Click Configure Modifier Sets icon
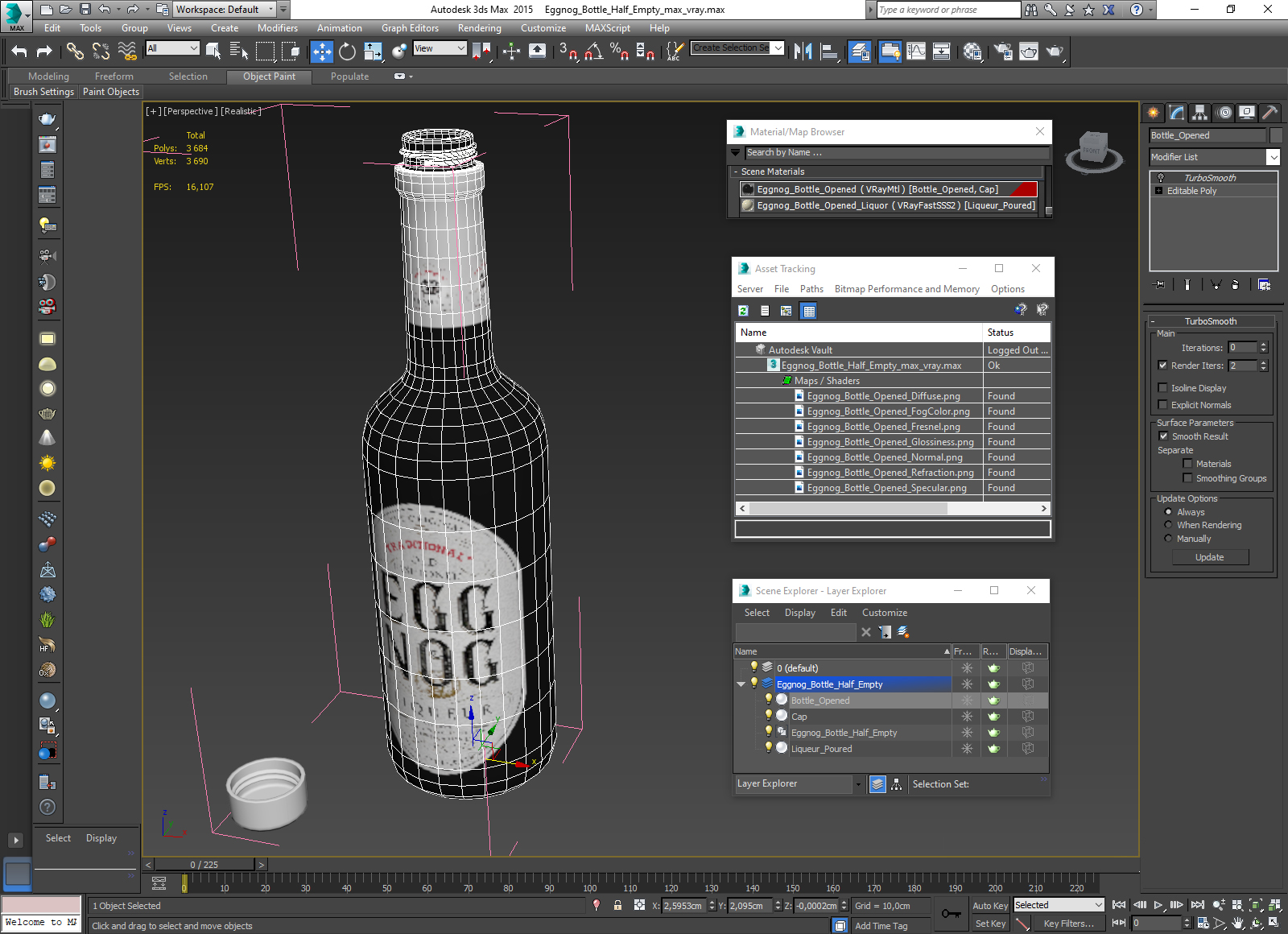Image resolution: width=1288 pixels, height=934 pixels. [x=1264, y=284]
